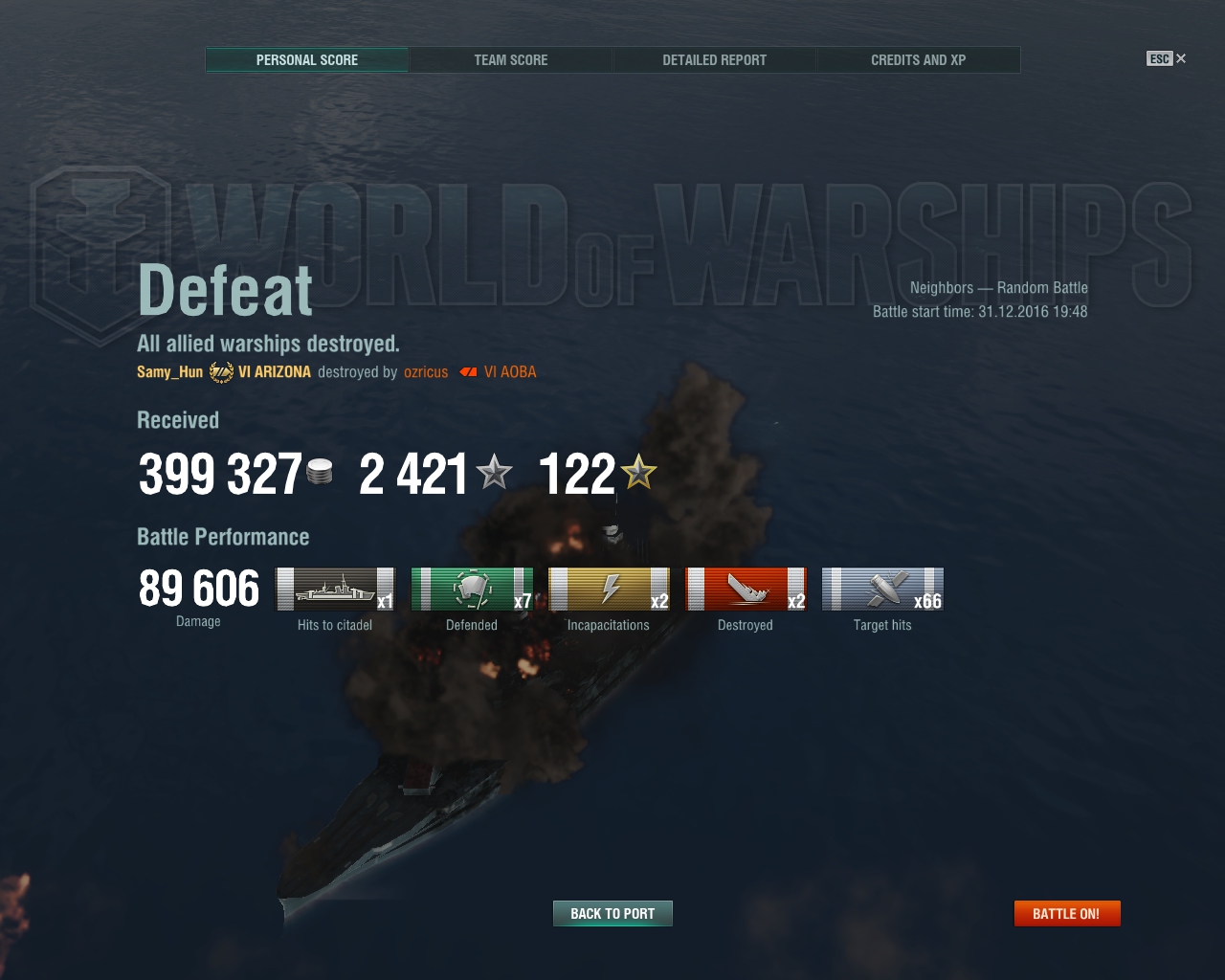Open the Credits and XP tab
1225x980 pixels.
(x=919, y=59)
